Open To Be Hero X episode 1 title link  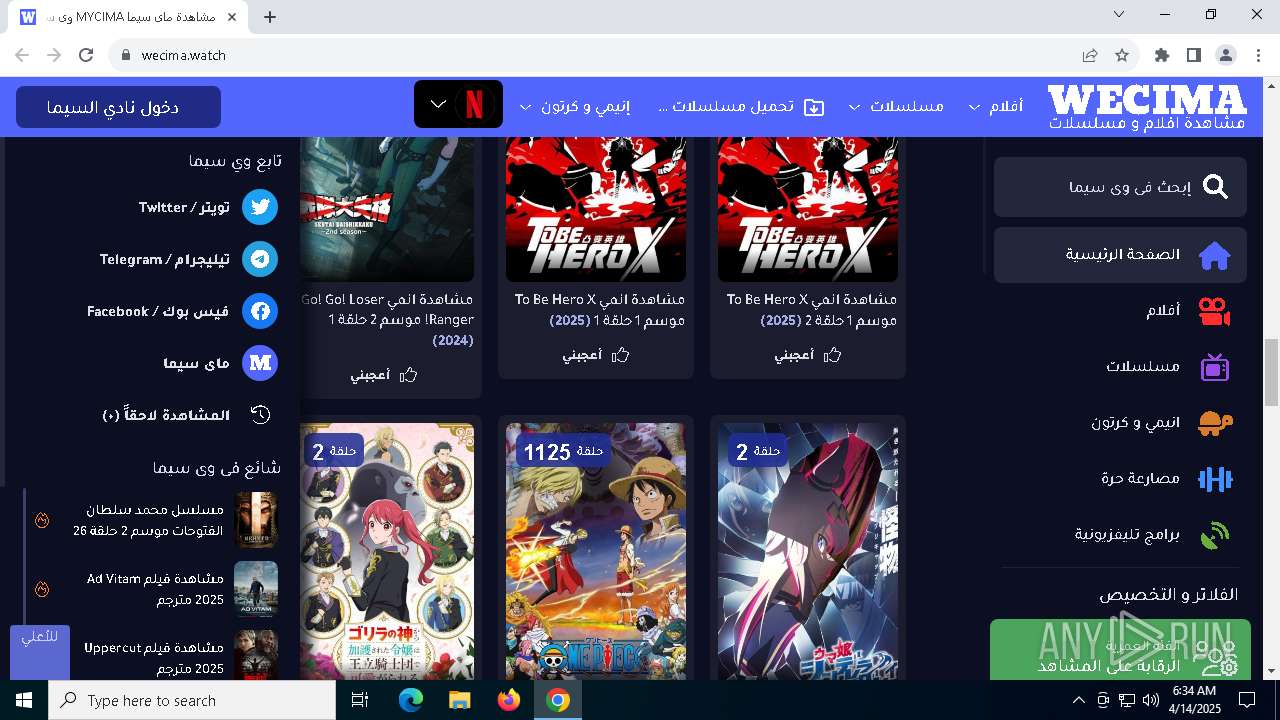pos(600,310)
